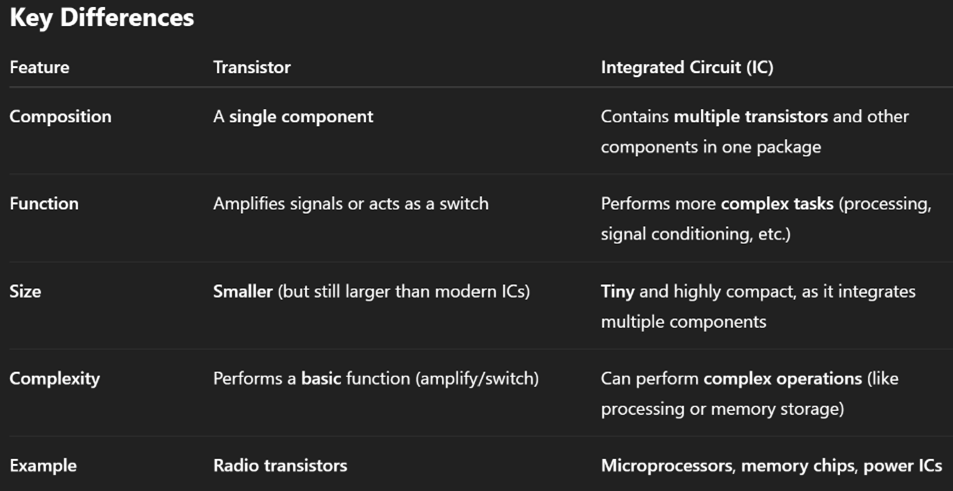Select the Size row label
The image size is (953, 491).
[25, 292]
